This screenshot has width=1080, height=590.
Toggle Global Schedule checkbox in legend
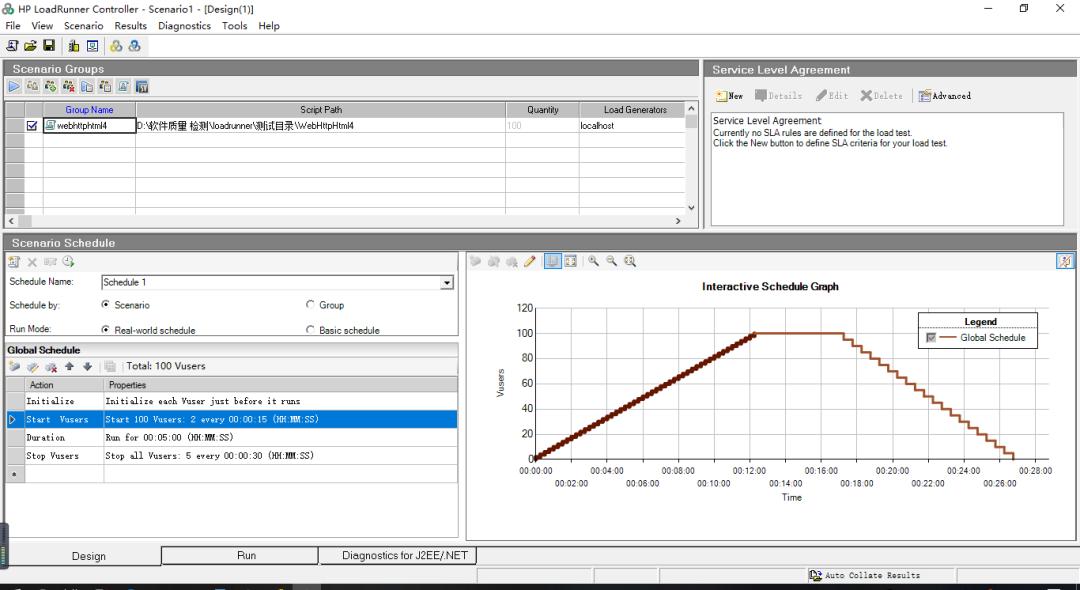pos(931,338)
